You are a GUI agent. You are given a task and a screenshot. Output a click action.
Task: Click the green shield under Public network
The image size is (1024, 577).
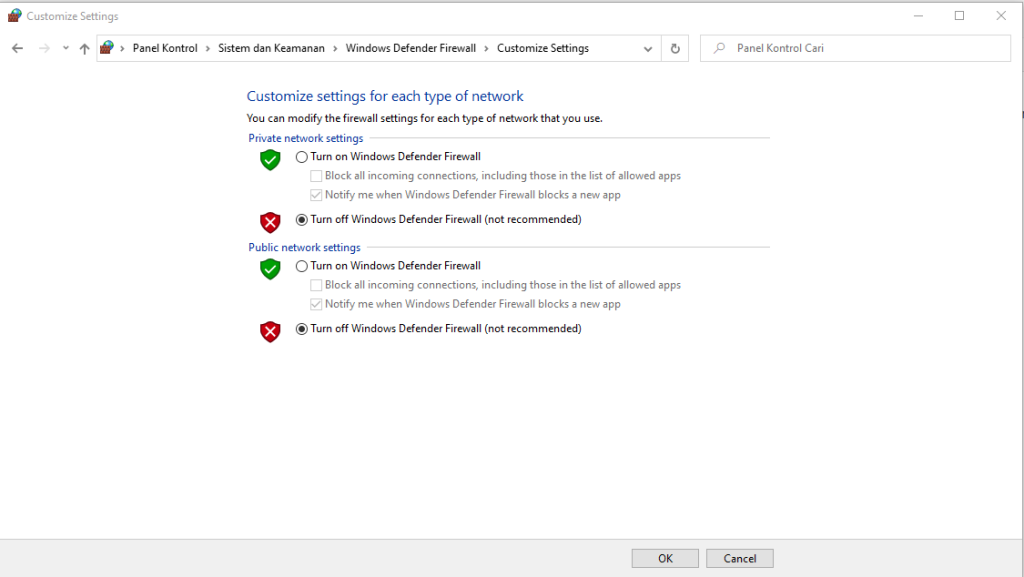270,269
